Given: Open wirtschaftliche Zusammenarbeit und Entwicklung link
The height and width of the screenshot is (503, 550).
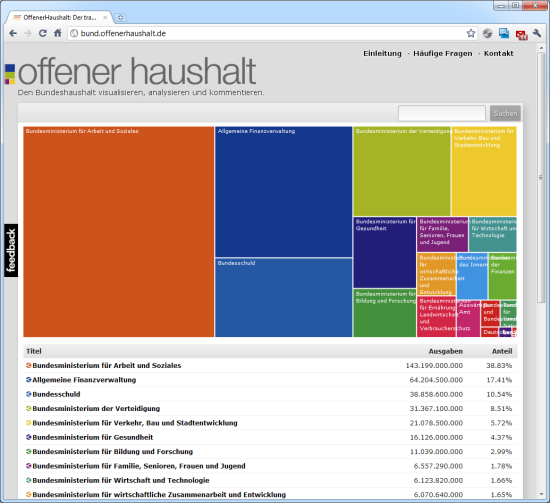Looking at the screenshot, I should (159, 495).
